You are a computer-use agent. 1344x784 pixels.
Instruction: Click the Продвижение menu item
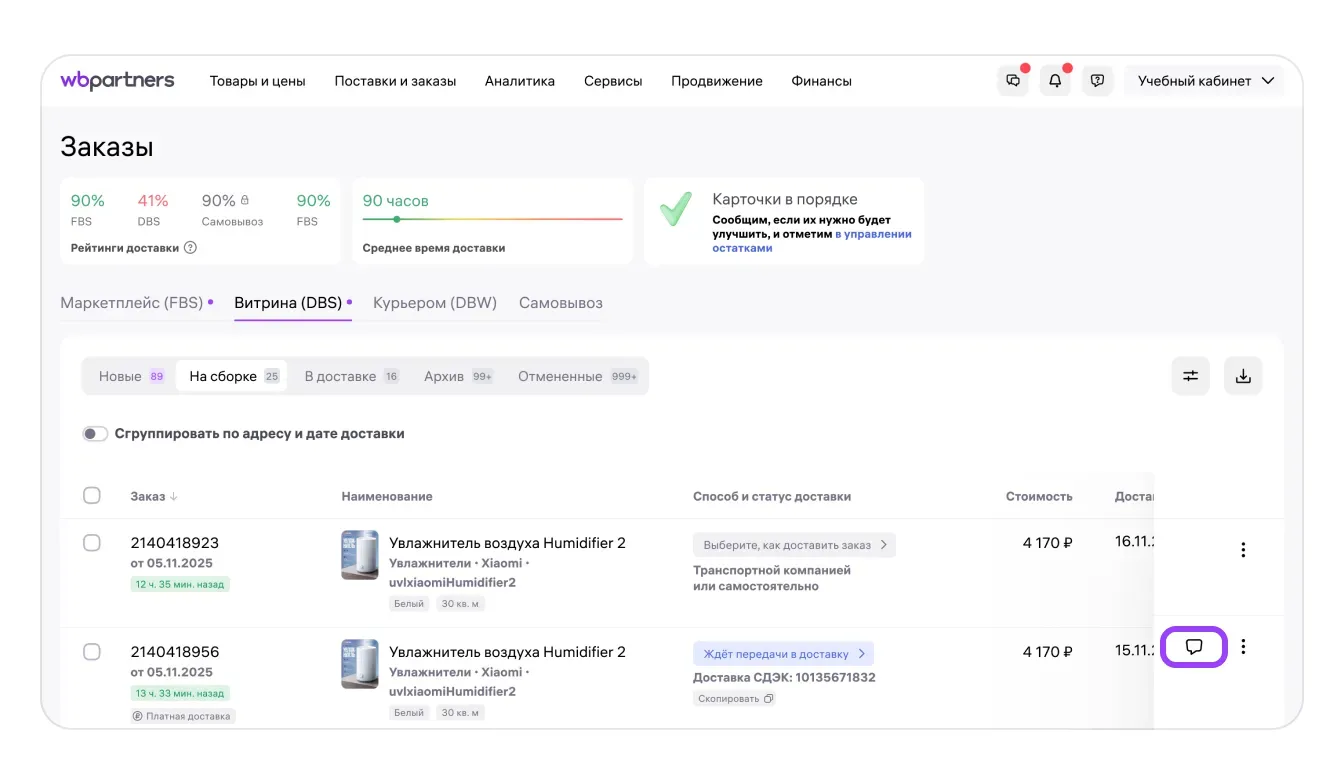pos(717,81)
